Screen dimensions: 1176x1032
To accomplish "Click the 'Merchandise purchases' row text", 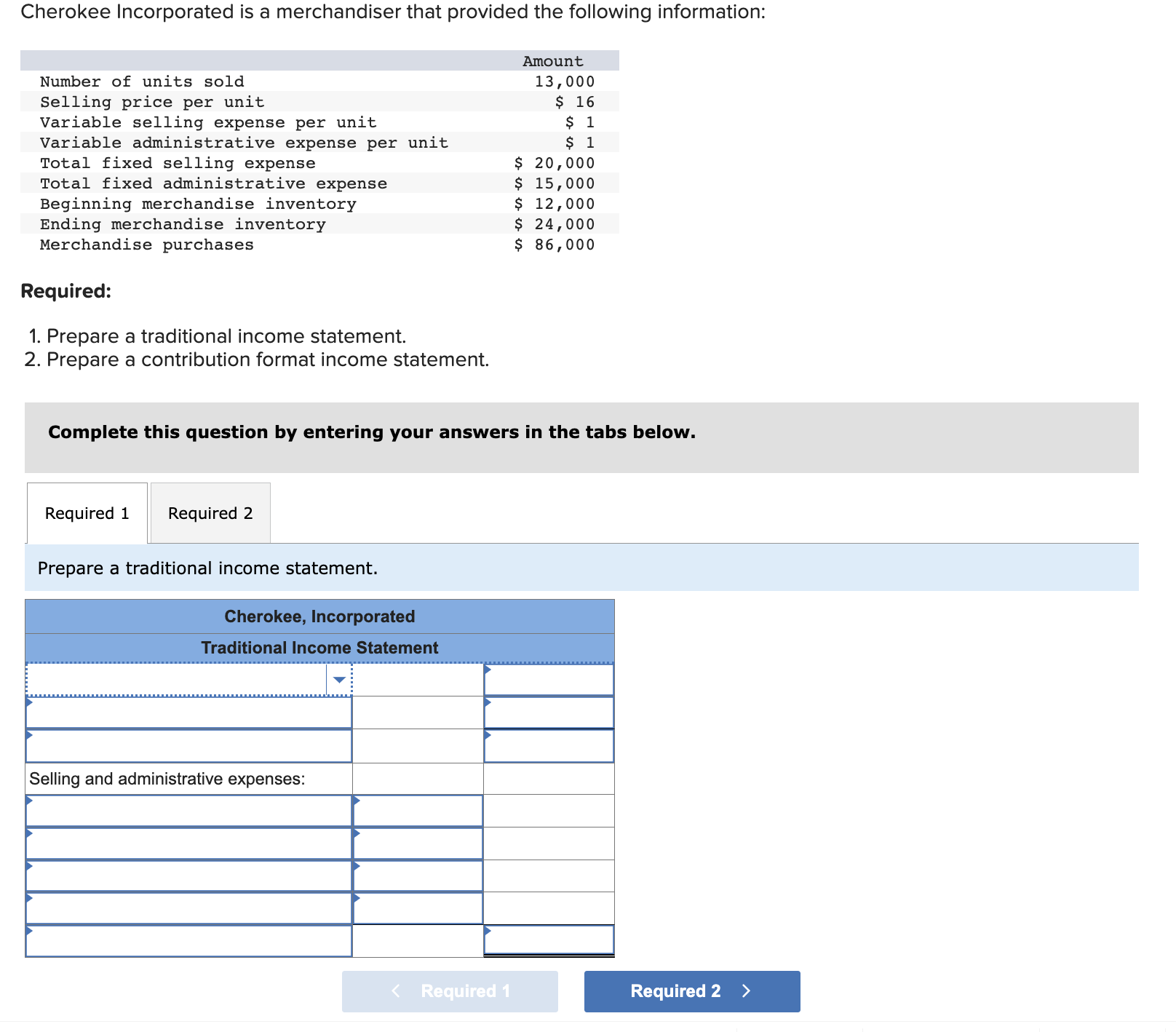I will pyautogui.click(x=147, y=245).
